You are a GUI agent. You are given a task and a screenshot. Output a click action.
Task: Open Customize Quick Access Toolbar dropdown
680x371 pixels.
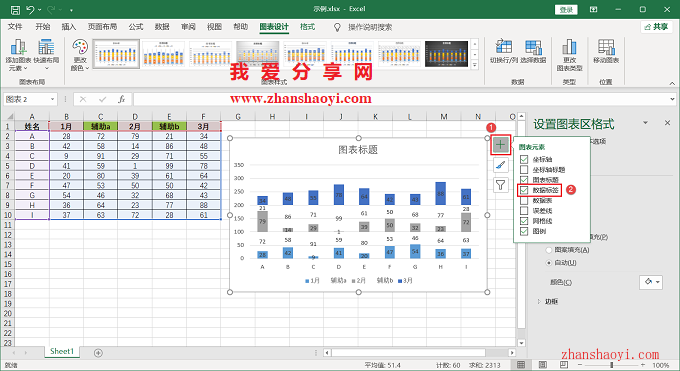[71, 10]
